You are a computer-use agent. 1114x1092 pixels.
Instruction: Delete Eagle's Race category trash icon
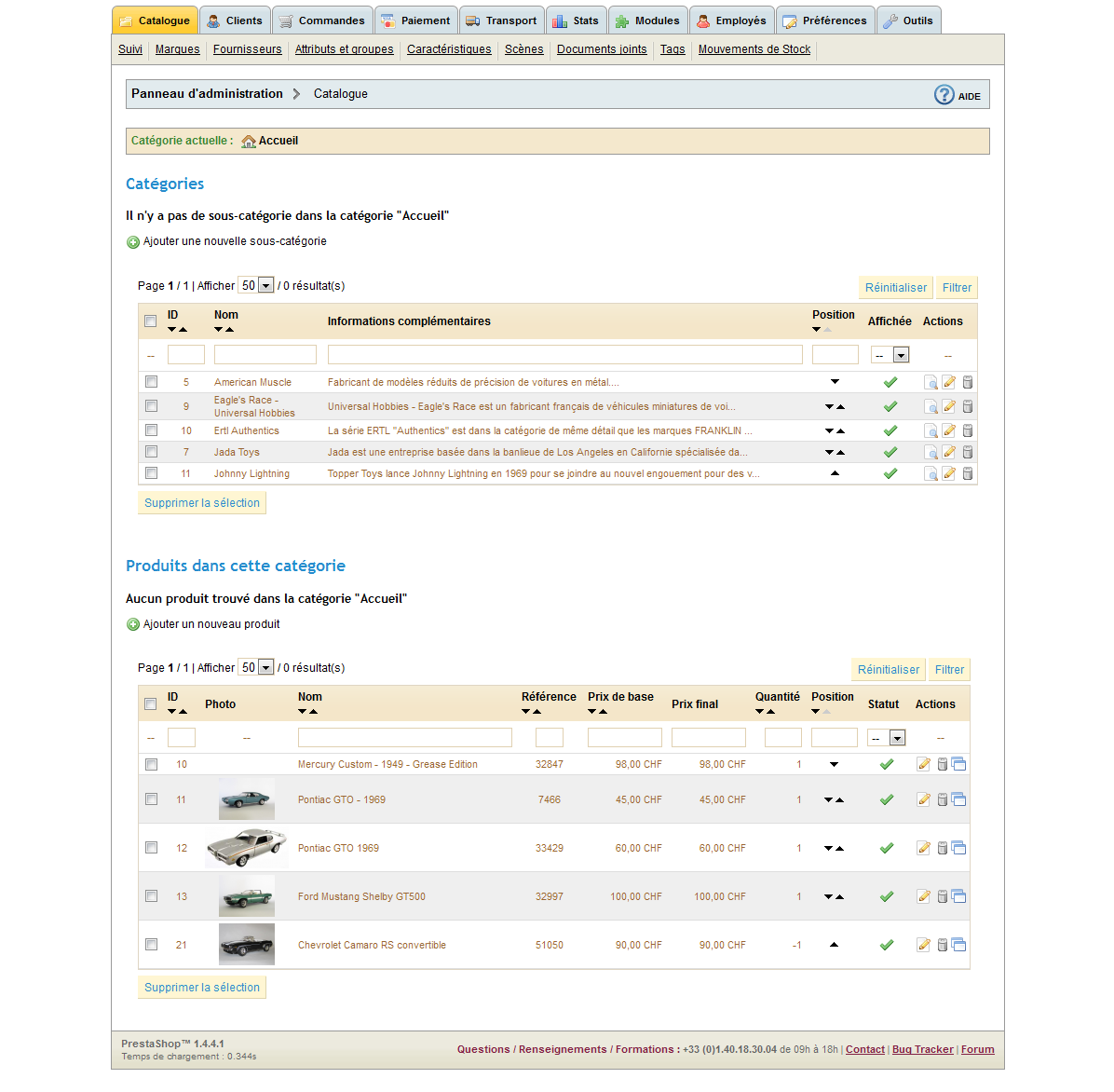pyautogui.click(x=967, y=406)
